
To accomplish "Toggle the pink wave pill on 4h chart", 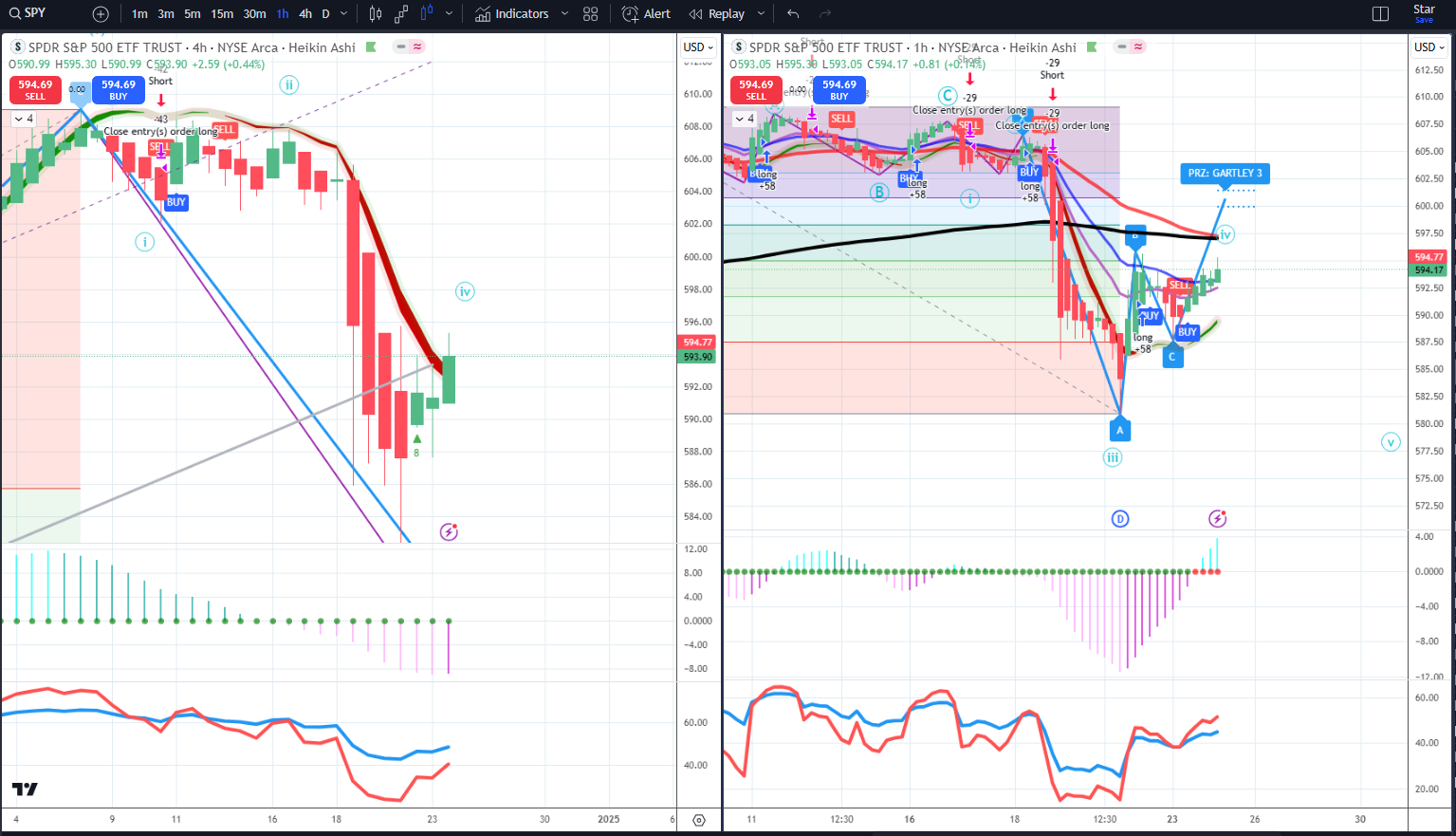I will (417, 46).
